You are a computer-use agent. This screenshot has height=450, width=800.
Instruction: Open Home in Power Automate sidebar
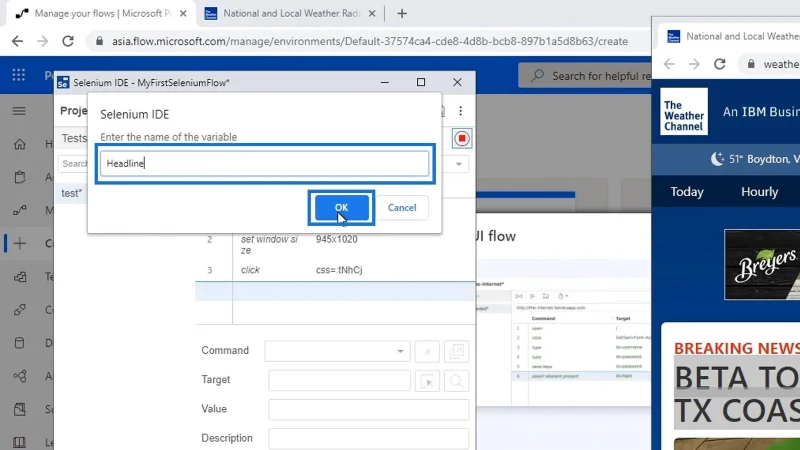coord(19,144)
